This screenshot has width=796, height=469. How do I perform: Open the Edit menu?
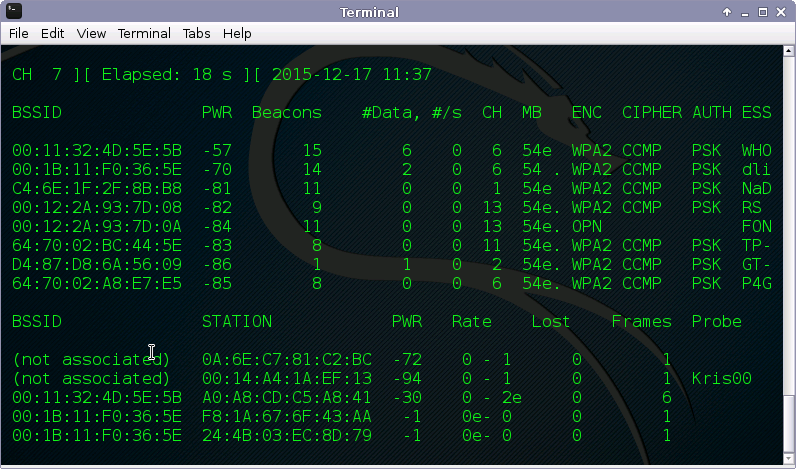click(x=52, y=34)
